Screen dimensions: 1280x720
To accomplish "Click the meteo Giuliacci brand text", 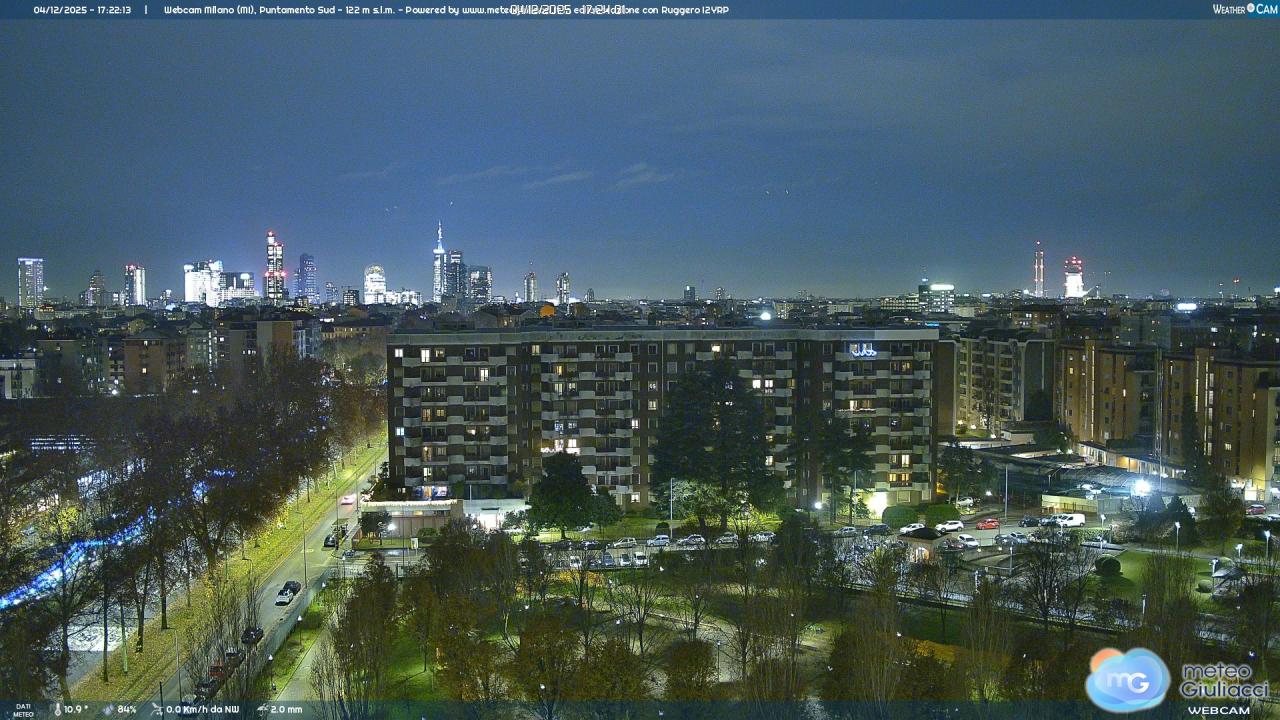I will coord(1224,681).
